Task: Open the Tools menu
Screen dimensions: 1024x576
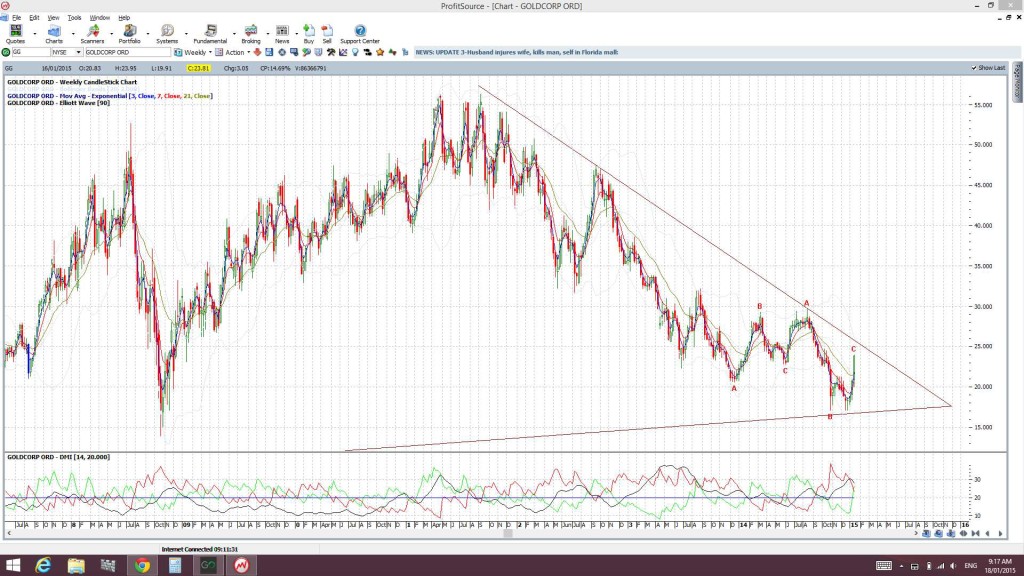Action: tap(74, 18)
